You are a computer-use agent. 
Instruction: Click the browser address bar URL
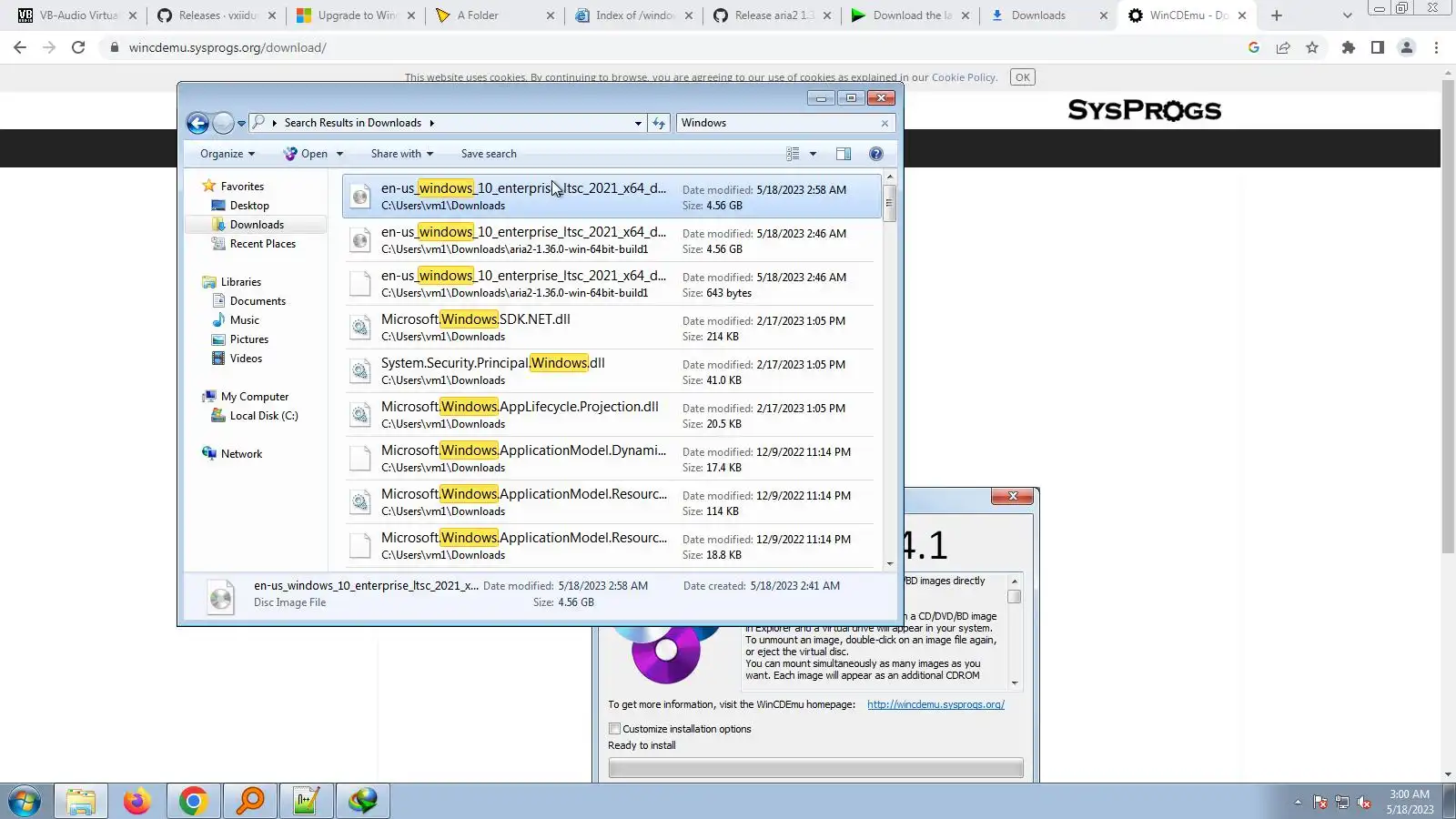tap(227, 47)
